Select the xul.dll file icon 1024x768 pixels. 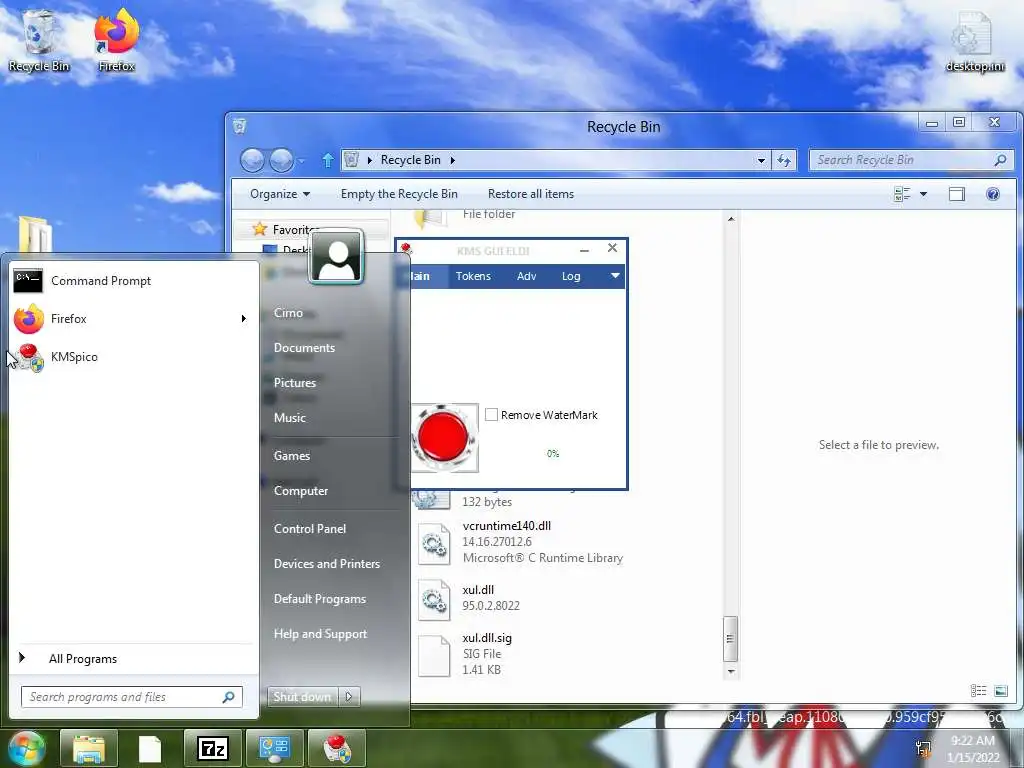pyautogui.click(x=434, y=600)
